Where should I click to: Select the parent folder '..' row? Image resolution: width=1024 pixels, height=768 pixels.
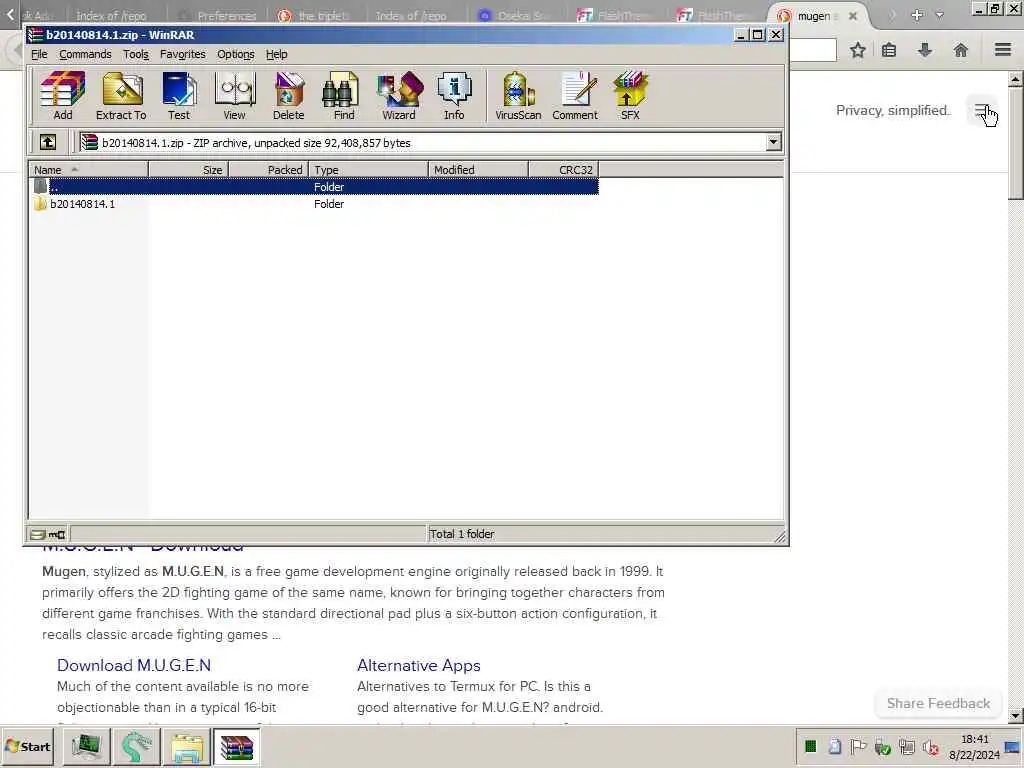pos(315,187)
